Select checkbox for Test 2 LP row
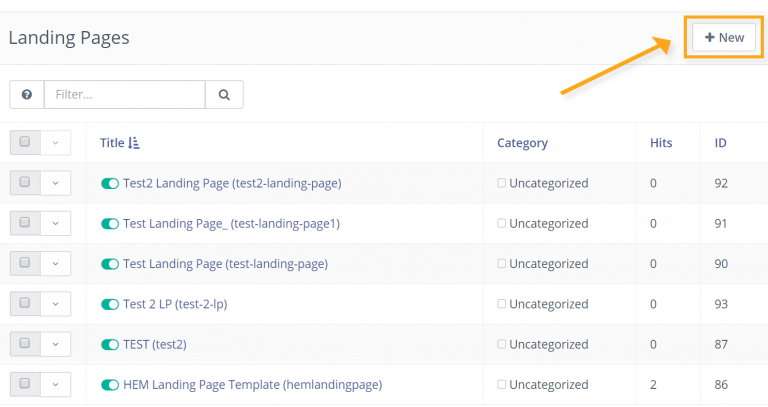The image size is (768, 407). coord(25,303)
